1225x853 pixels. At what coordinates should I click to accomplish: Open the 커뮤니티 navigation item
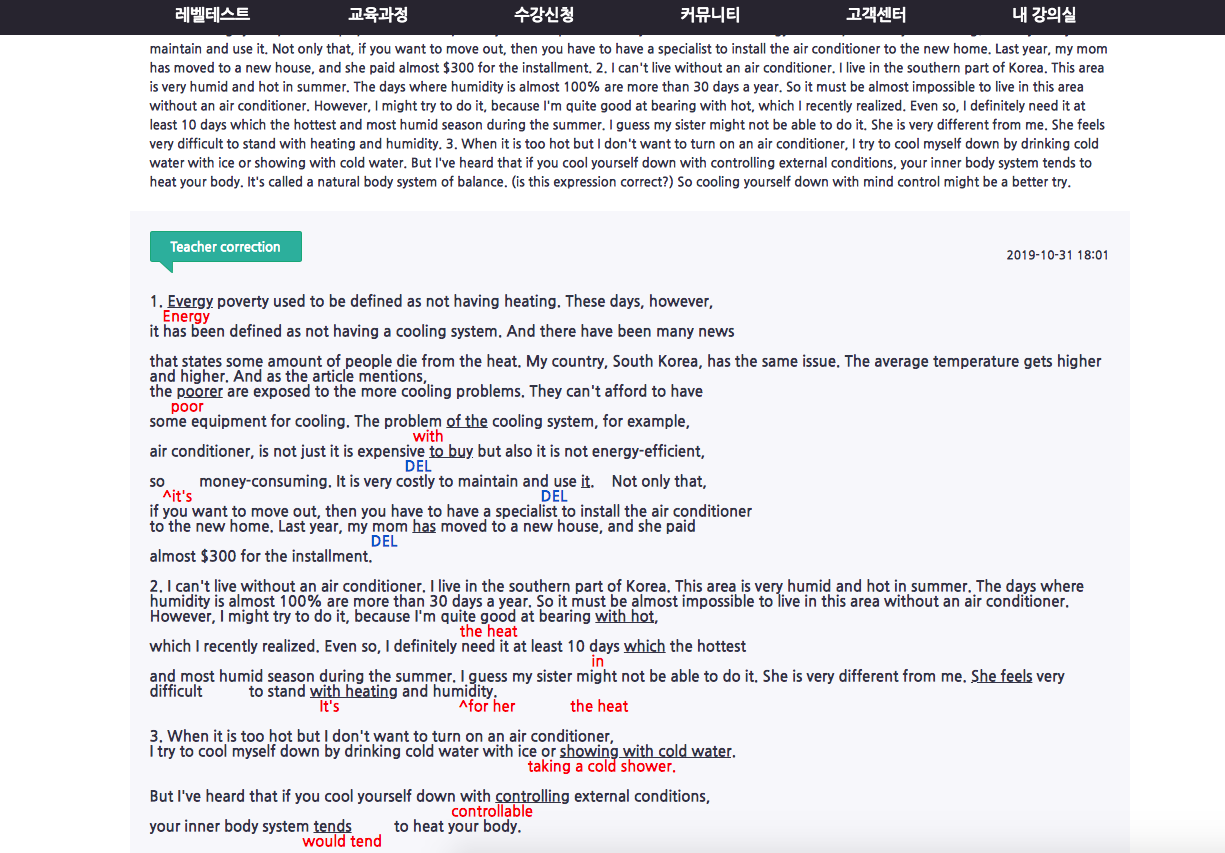tap(710, 15)
